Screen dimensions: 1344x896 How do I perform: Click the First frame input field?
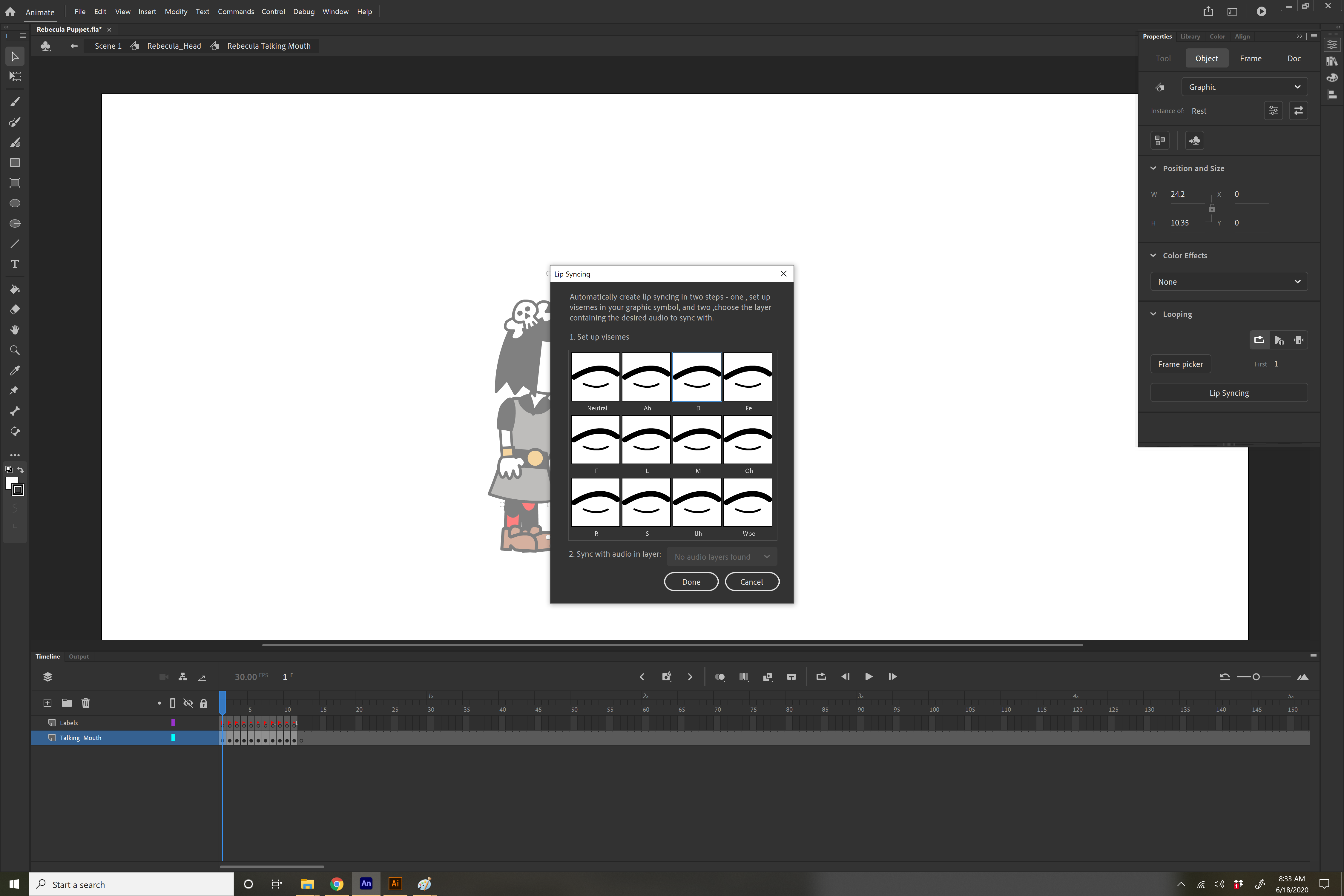pyautogui.click(x=1290, y=364)
